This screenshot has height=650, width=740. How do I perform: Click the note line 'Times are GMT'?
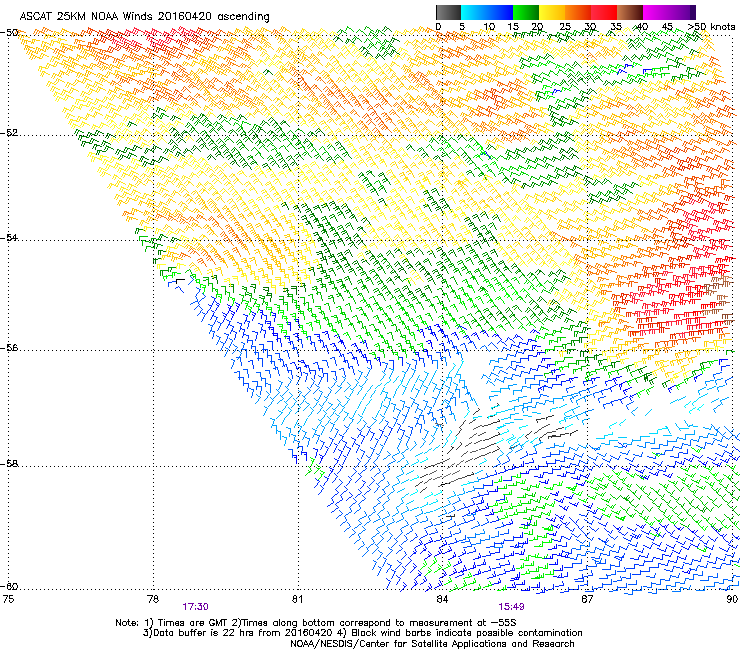pos(191,623)
